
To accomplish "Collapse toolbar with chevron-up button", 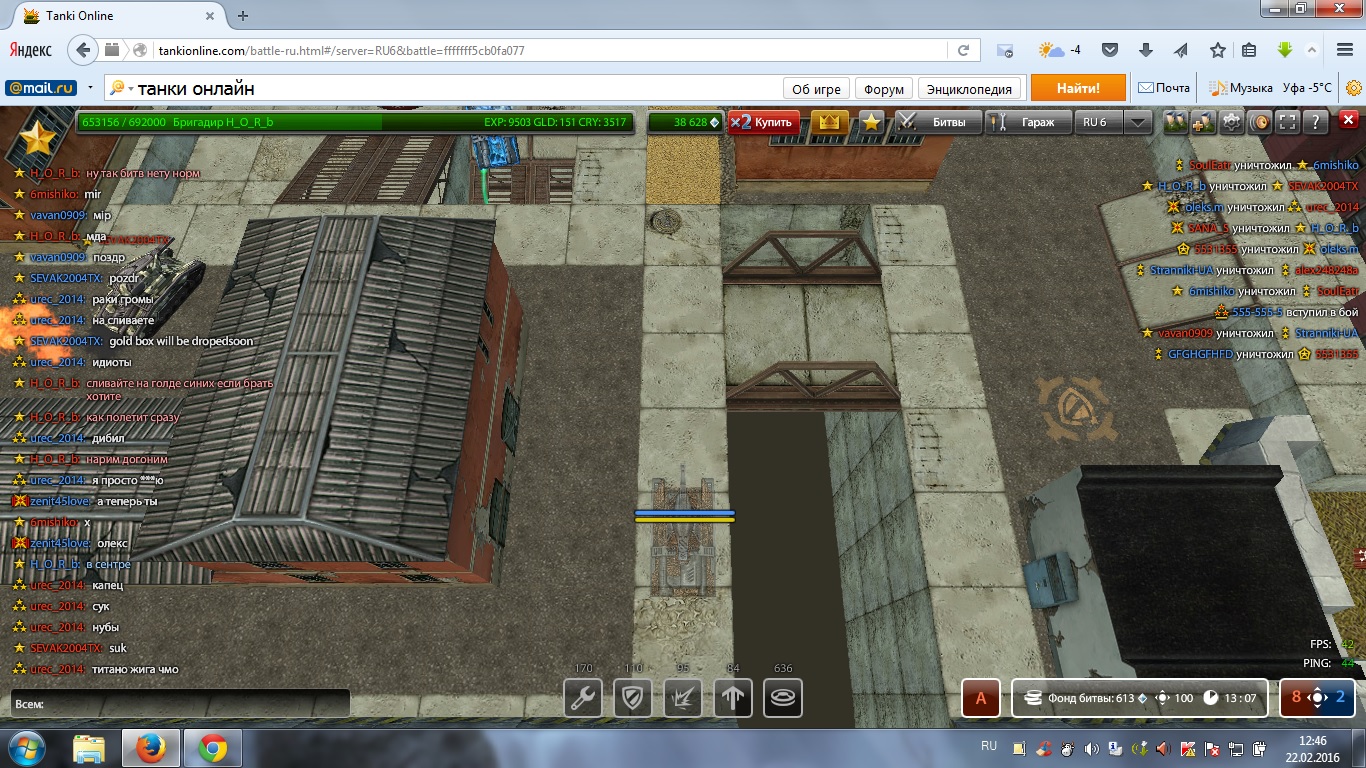I will pyautogui.click(x=1311, y=50).
